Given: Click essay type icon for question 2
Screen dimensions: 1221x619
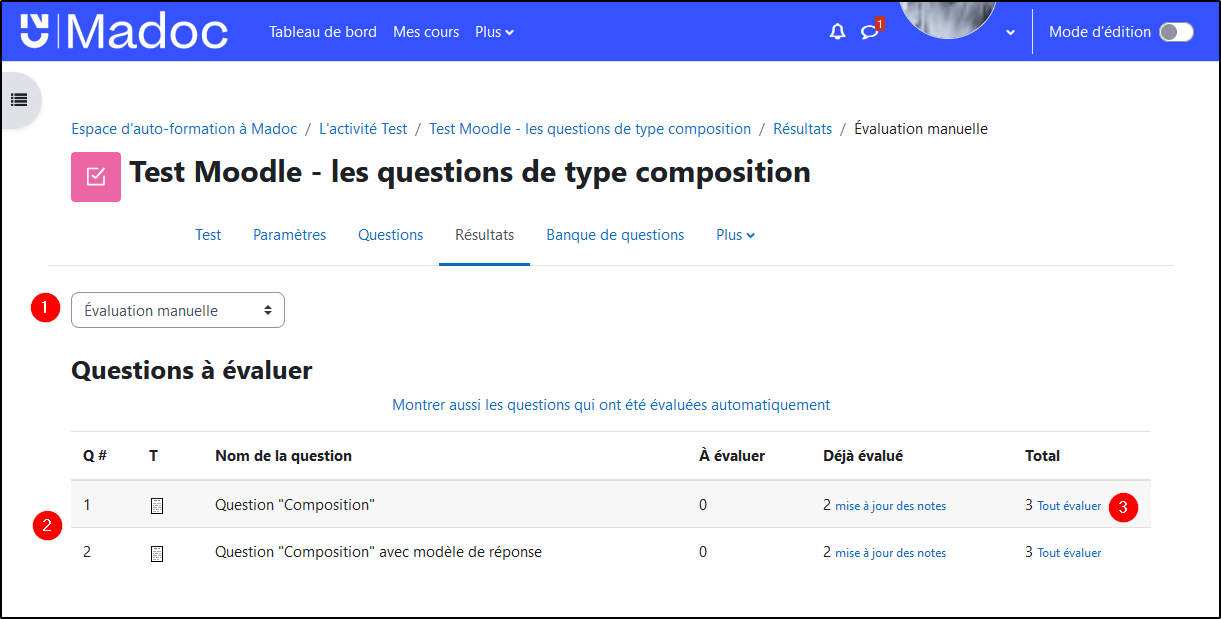Looking at the screenshot, I should [156, 553].
